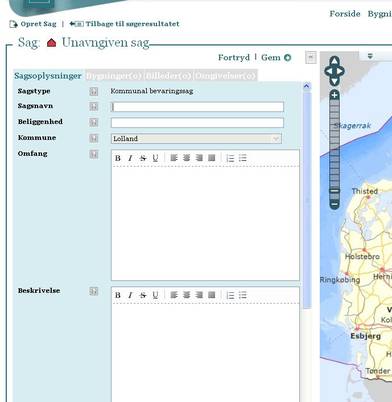This screenshot has width=392, height=402.
Task: Click the info icon next to Beskrivelse
Action: pos(94,291)
